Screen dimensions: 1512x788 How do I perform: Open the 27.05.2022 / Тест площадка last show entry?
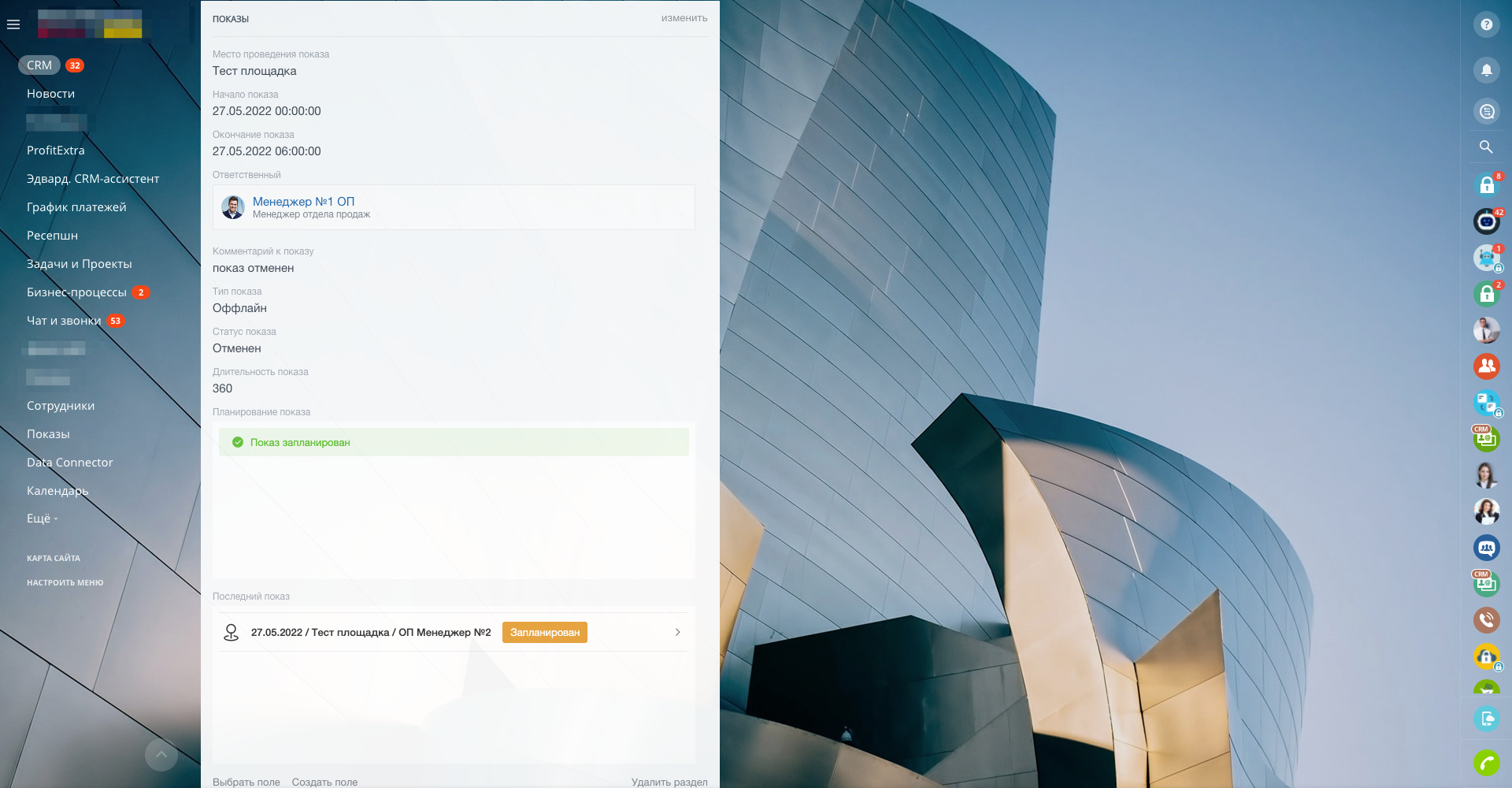pos(371,633)
